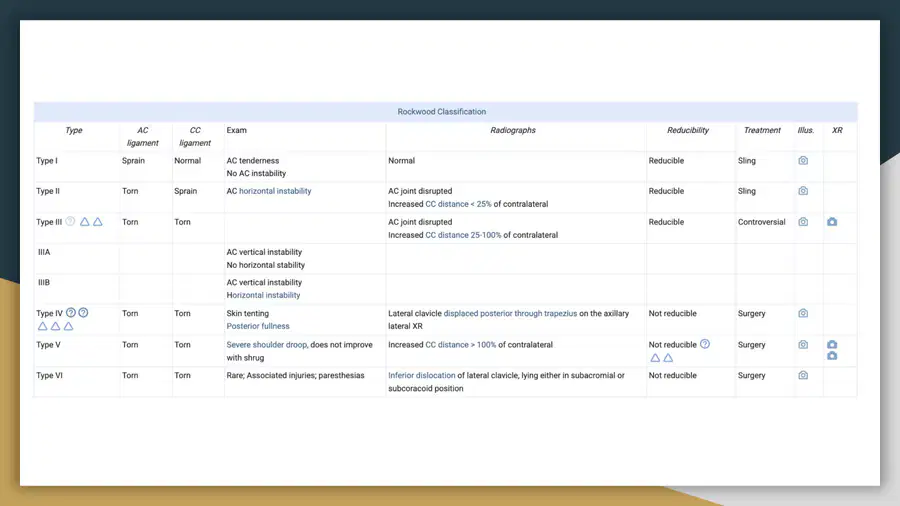Follow the 'CC distance < 25%' link
Image resolution: width=900 pixels, height=506 pixels.
pyautogui.click(x=458, y=204)
